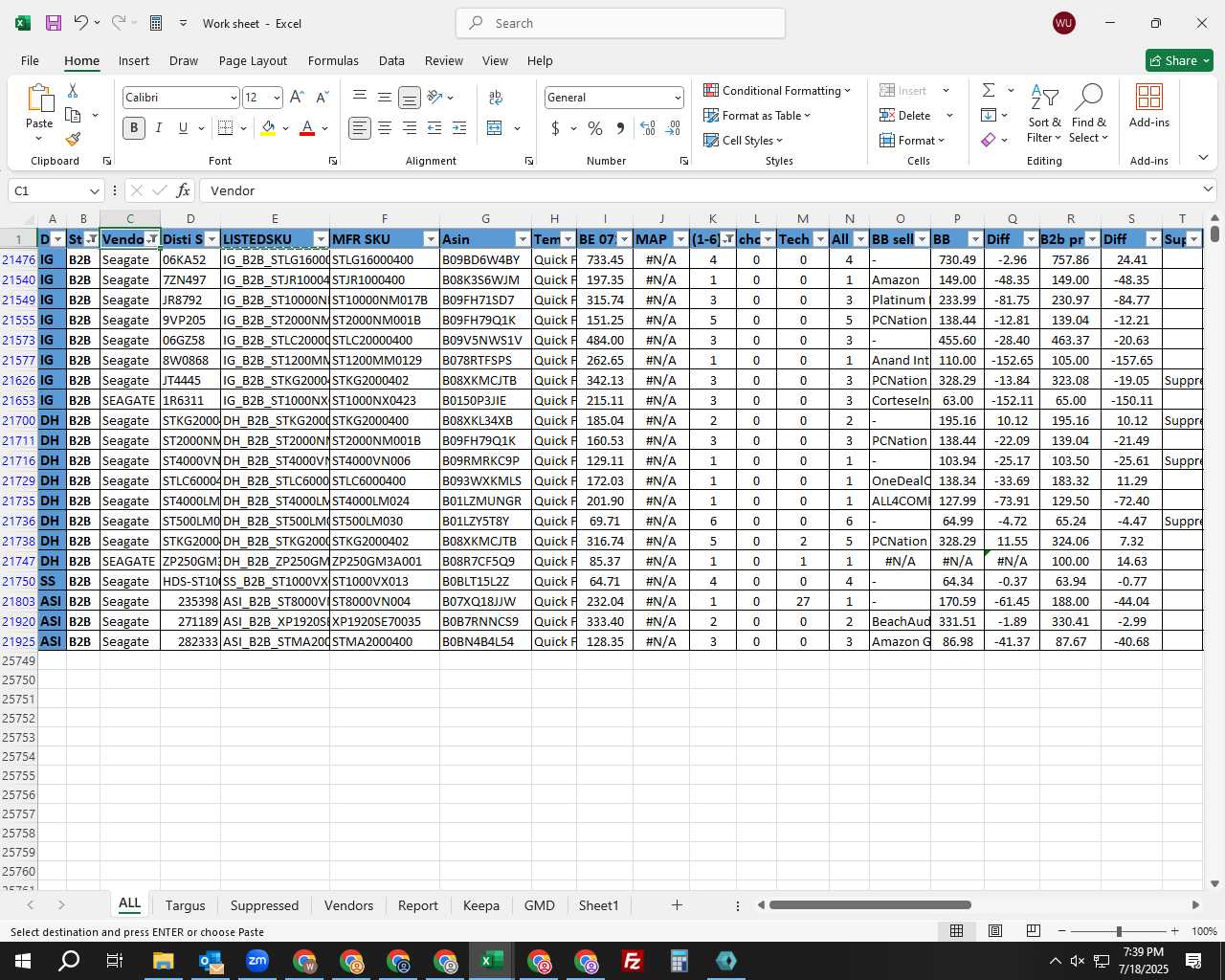
Task: Open Conditional Formatting dropdown
Action: (777, 90)
